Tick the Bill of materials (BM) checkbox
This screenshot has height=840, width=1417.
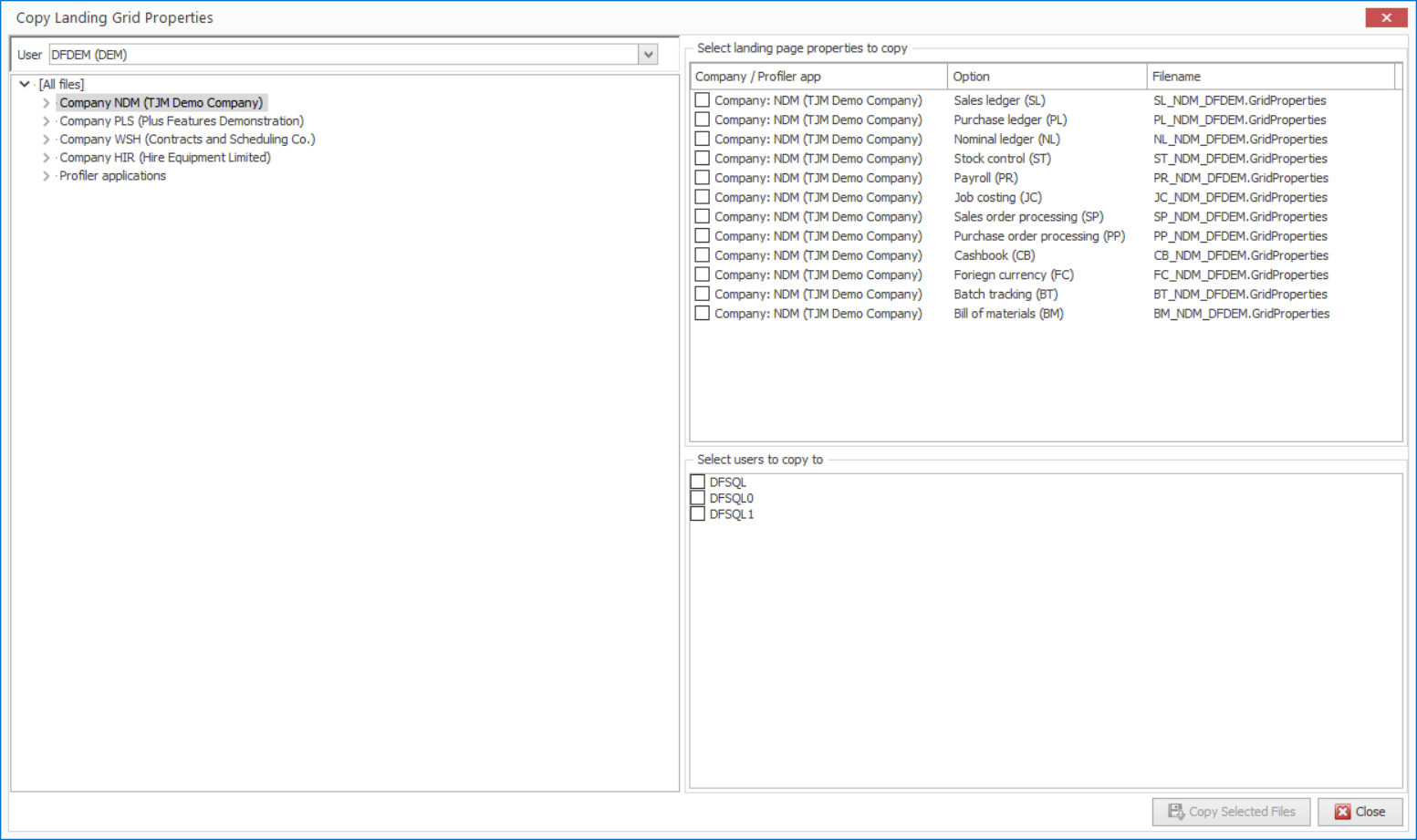click(x=702, y=313)
